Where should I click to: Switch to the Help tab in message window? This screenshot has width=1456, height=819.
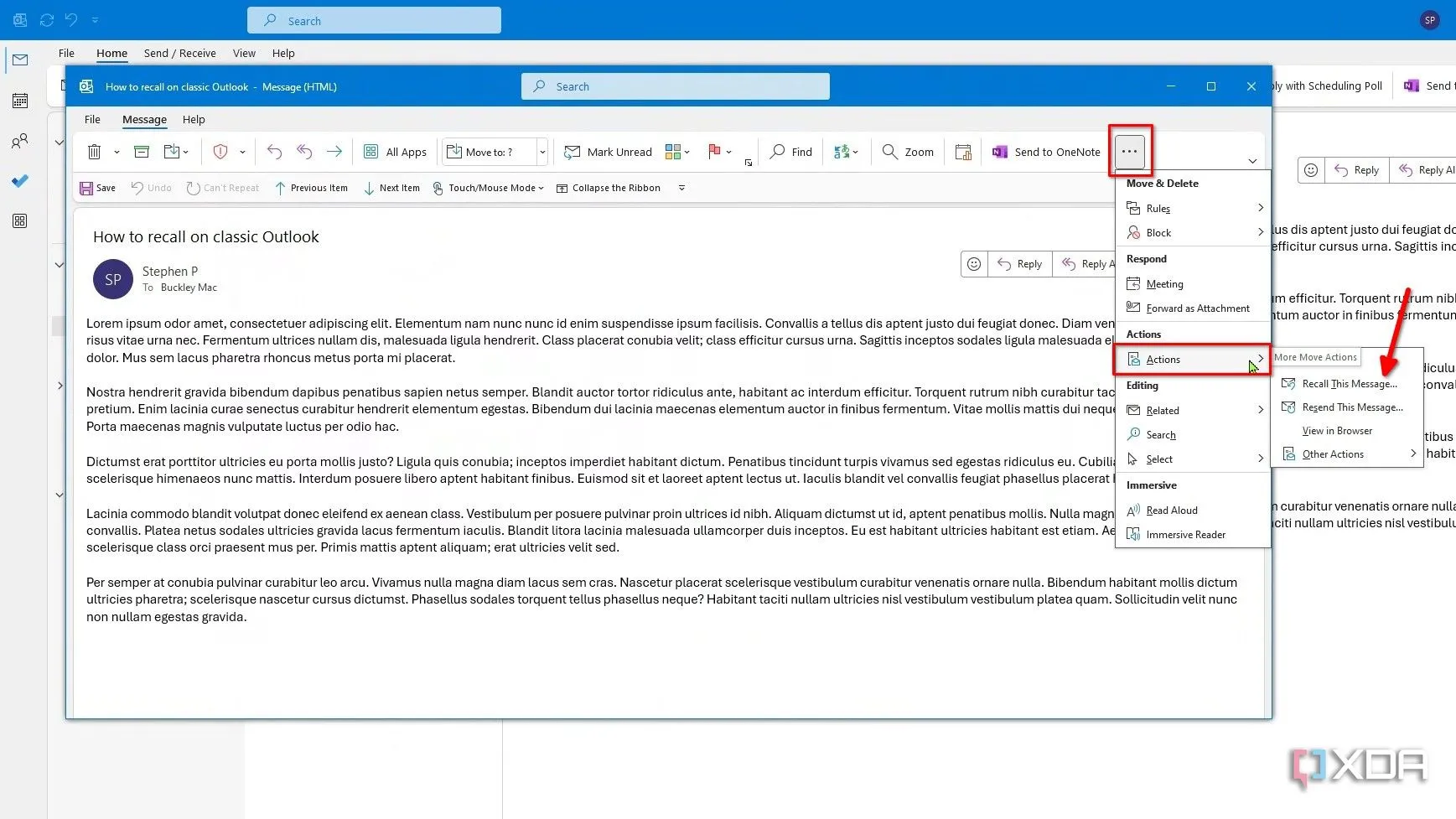[194, 119]
